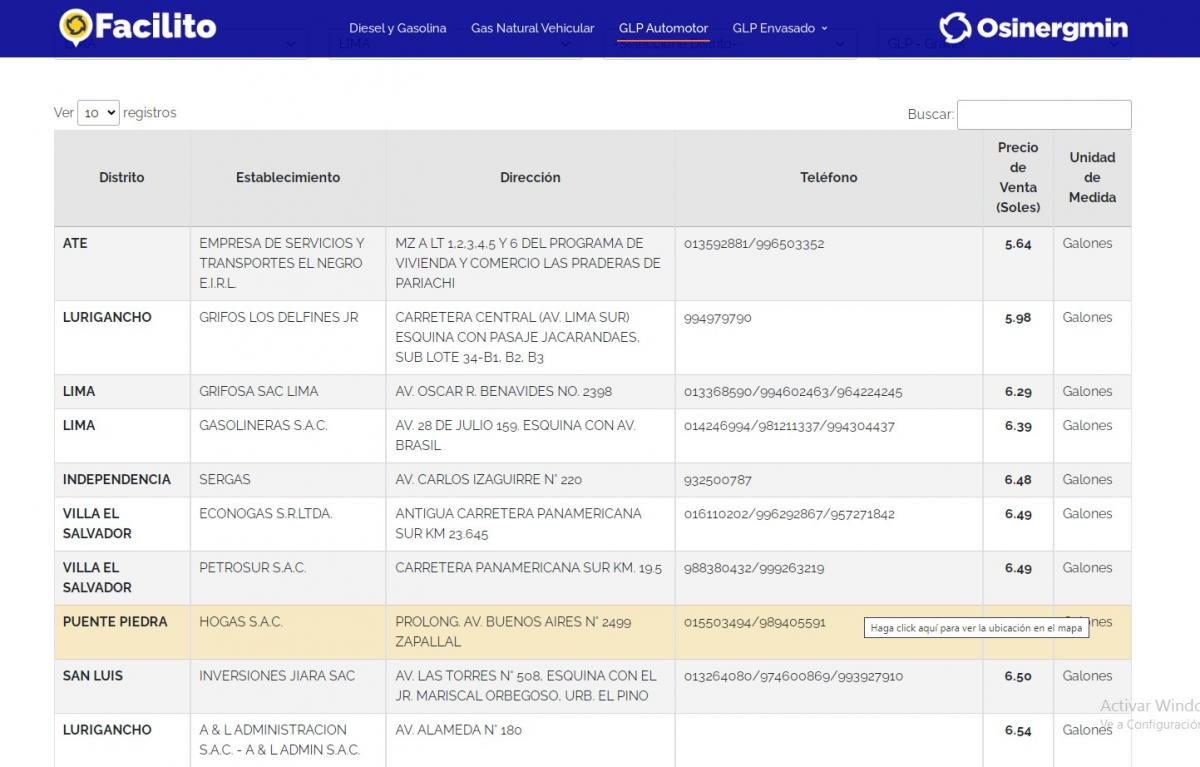Click Antigua Carretera Panamericana Sur KM 23.645
Viewport: 1200px width, 767px height.
pyautogui.click(x=518, y=524)
